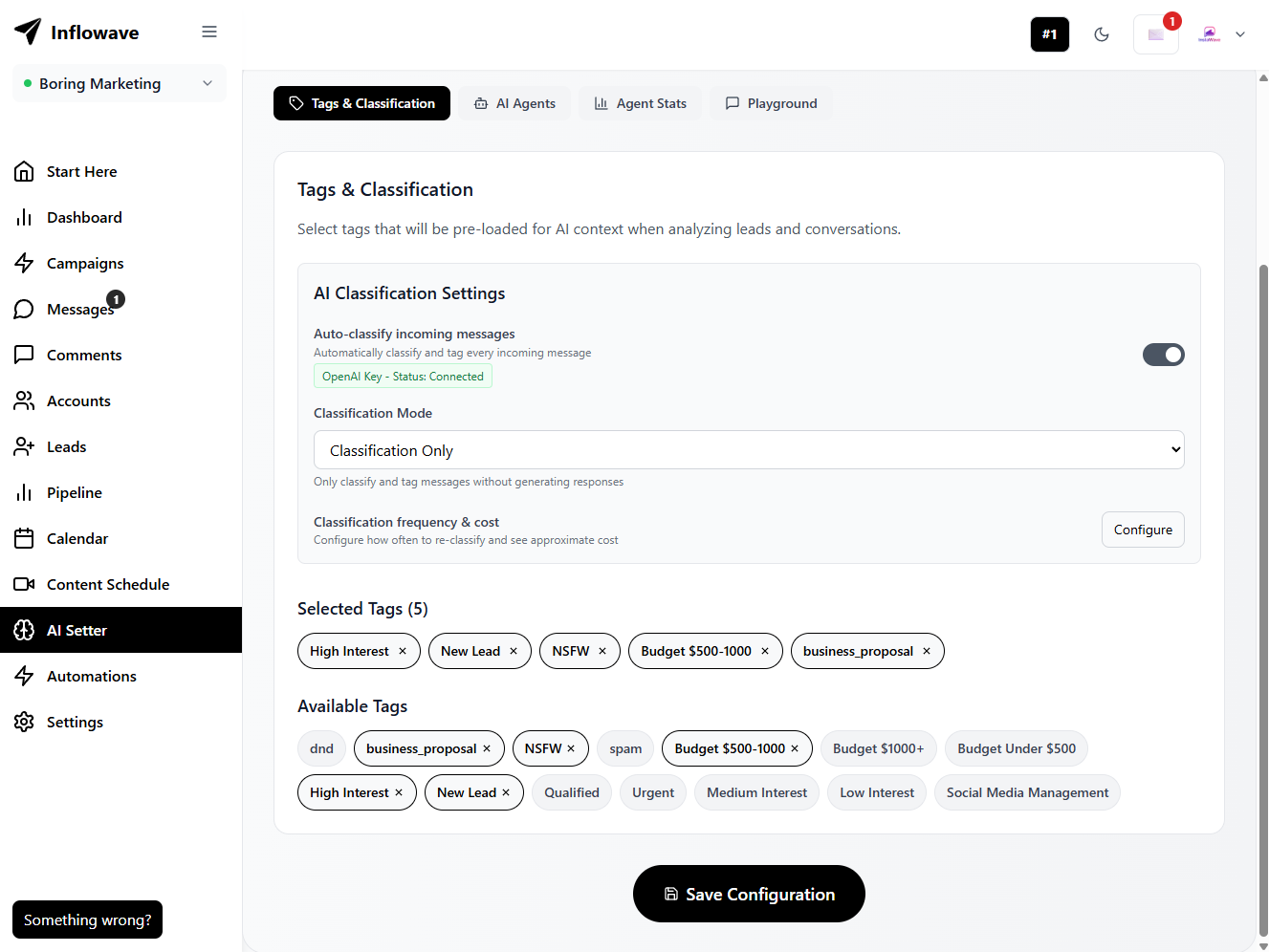Open the notifications icon with red badge

(x=1155, y=34)
